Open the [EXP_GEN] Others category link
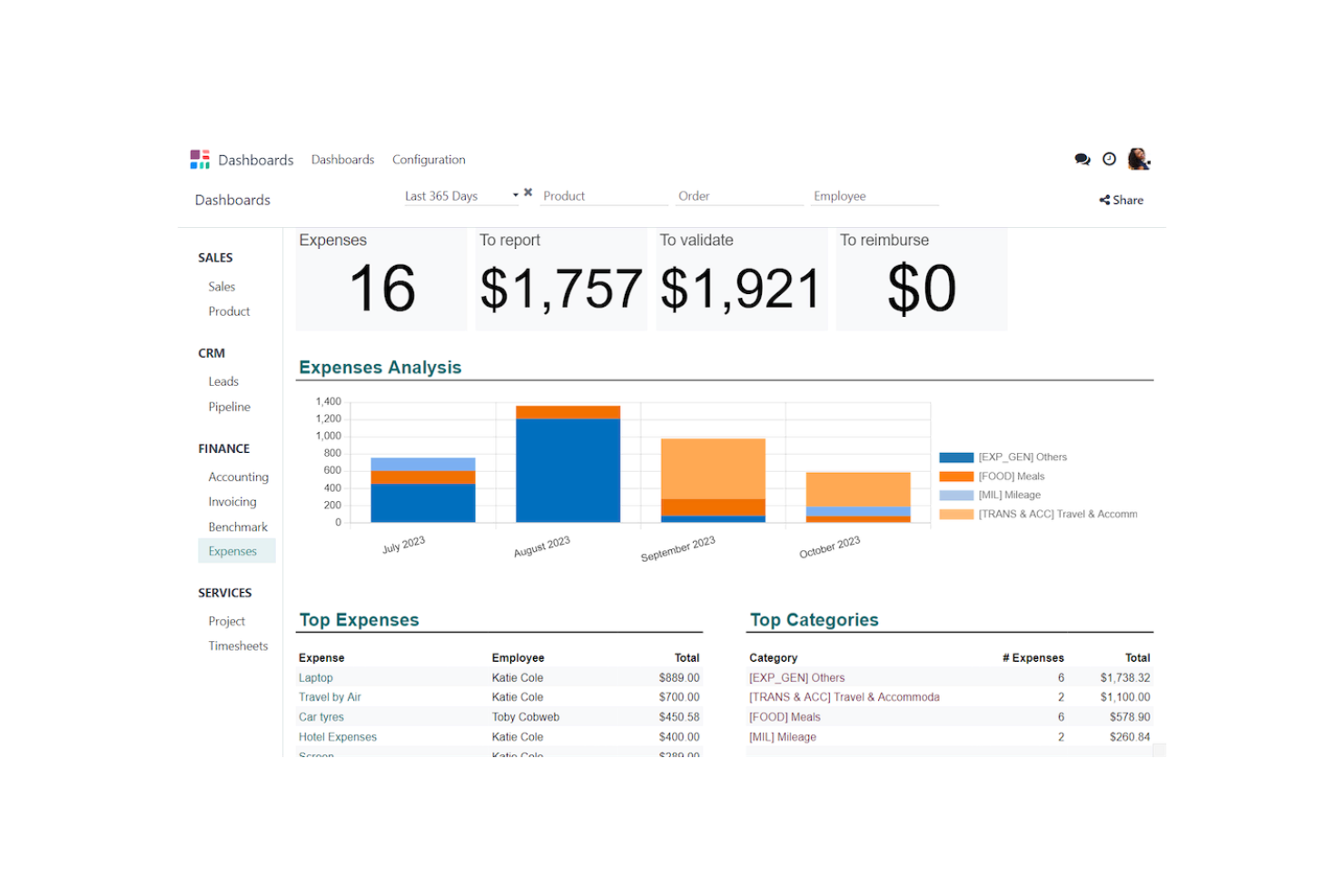Viewport: 1344px width, 896px height. tap(796, 678)
